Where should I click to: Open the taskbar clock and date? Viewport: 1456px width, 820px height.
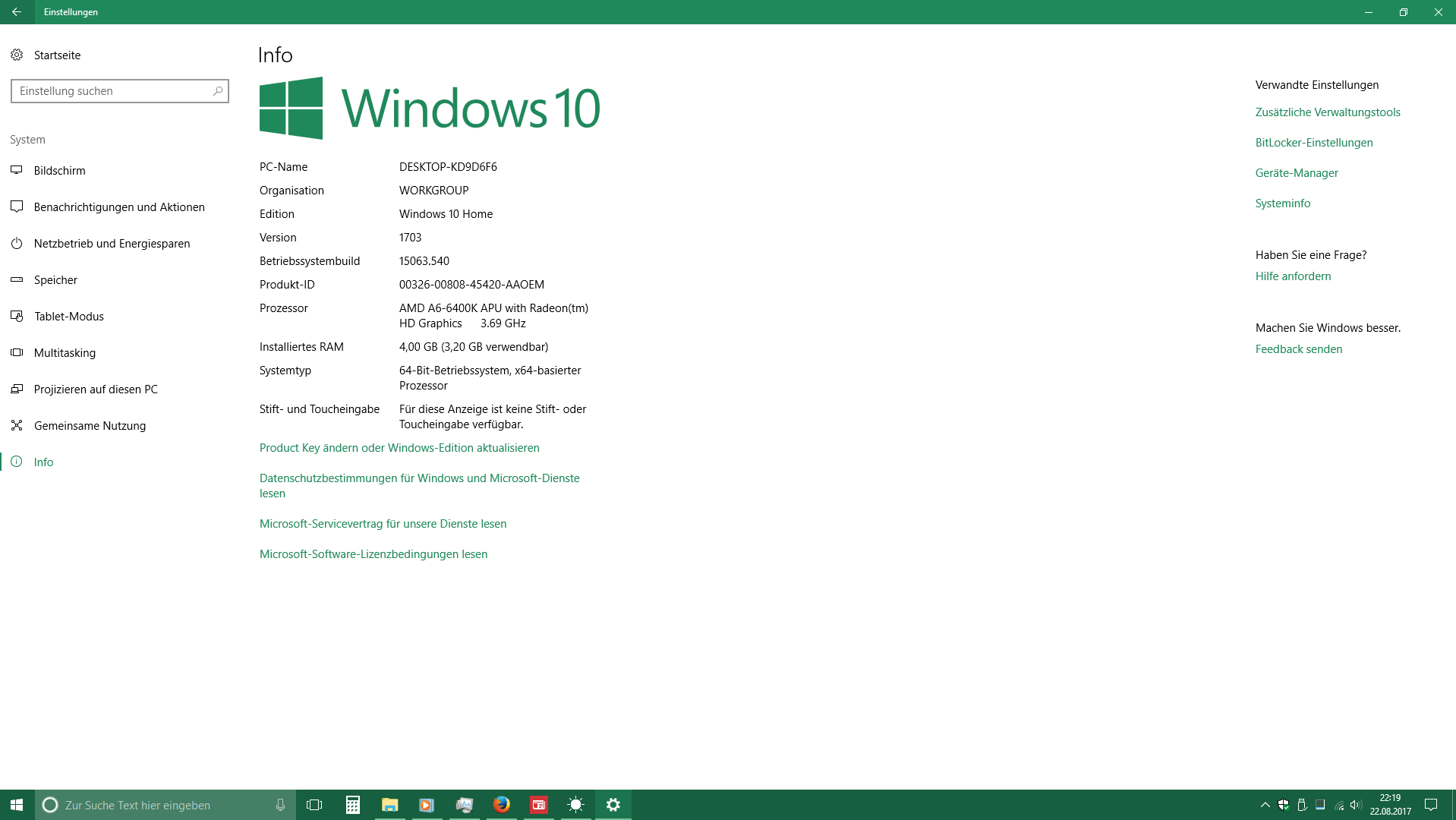(x=1391, y=805)
